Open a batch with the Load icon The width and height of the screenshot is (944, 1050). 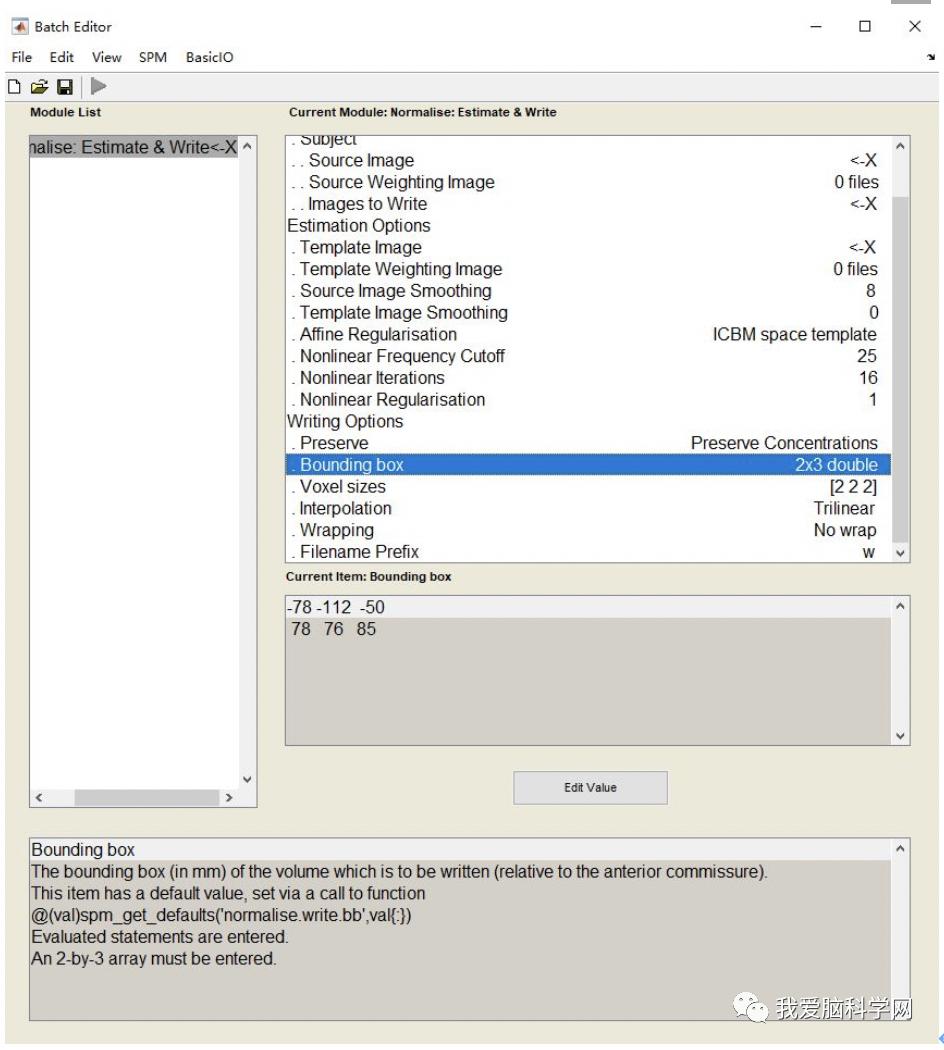click(x=40, y=86)
